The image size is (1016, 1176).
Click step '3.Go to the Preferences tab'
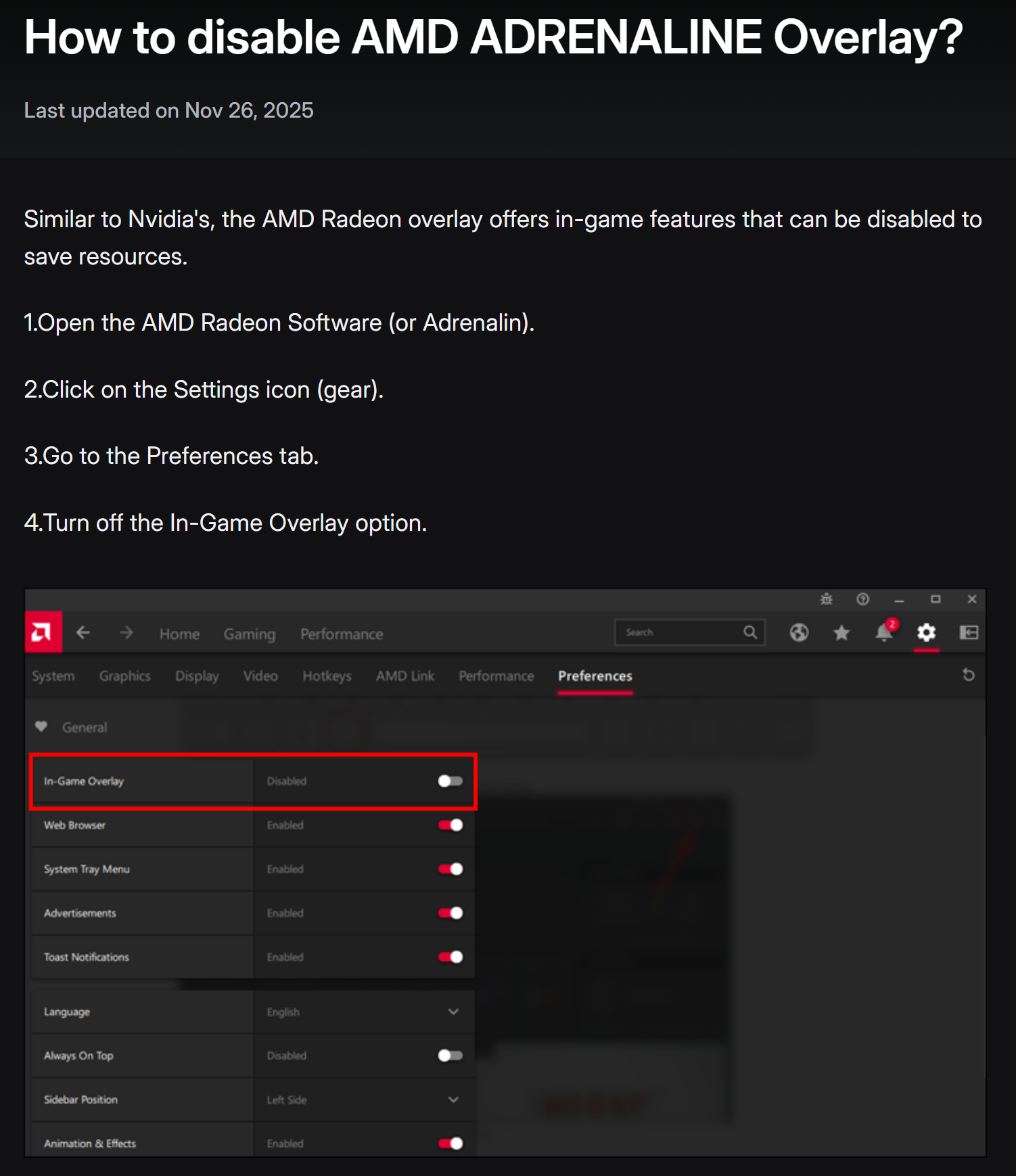pyautogui.click(x=171, y=456)
